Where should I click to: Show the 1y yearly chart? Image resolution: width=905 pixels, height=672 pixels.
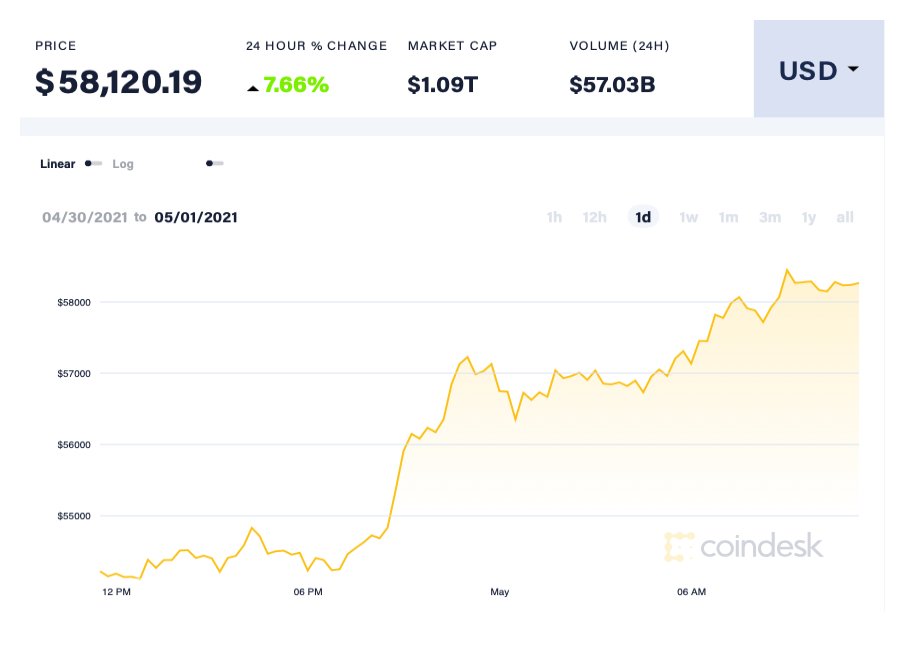[808, 217]
